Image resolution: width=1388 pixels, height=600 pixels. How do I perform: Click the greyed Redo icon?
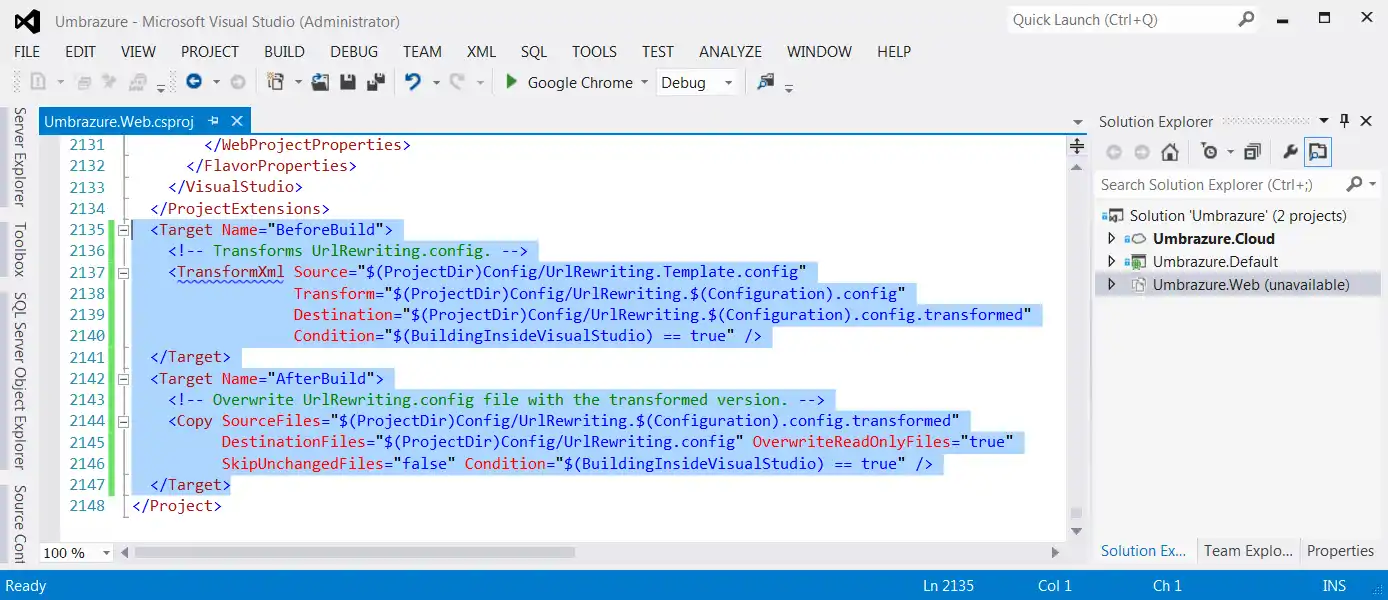point(458,83)
